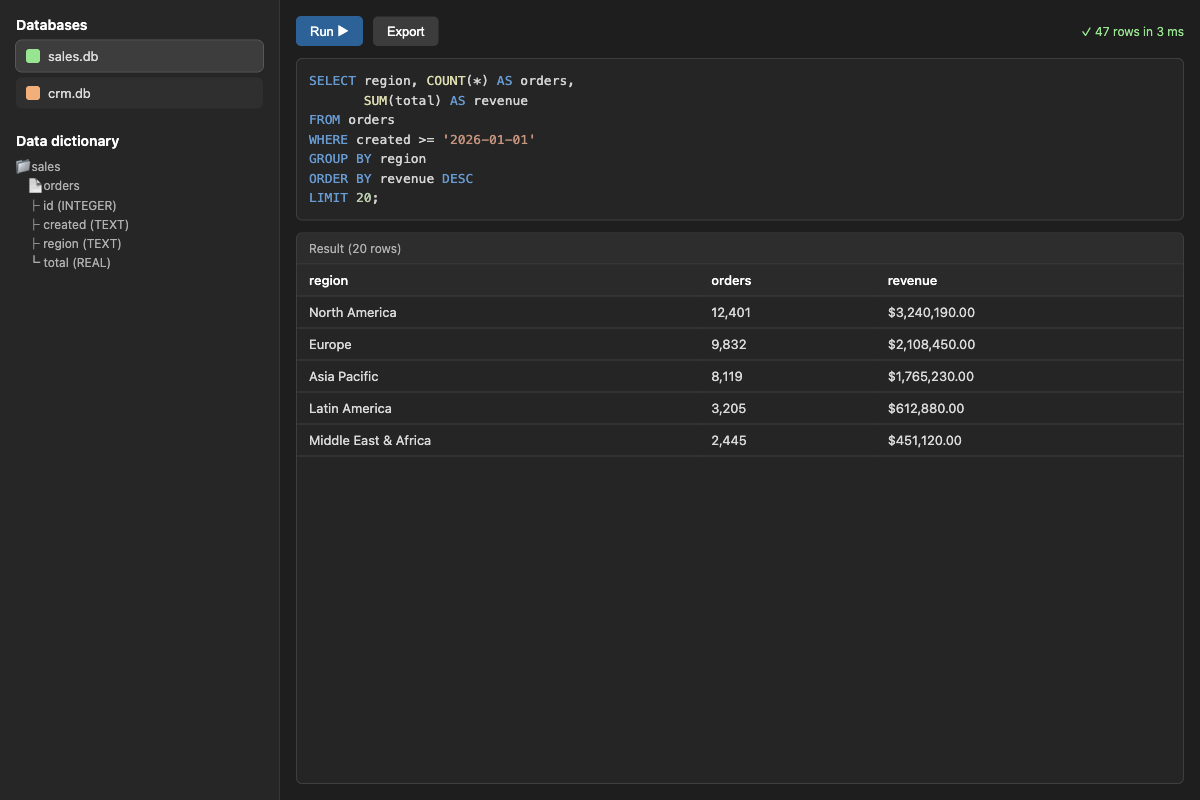
Task: Click inside the SQL editor
Action: (x=739, y=139)
